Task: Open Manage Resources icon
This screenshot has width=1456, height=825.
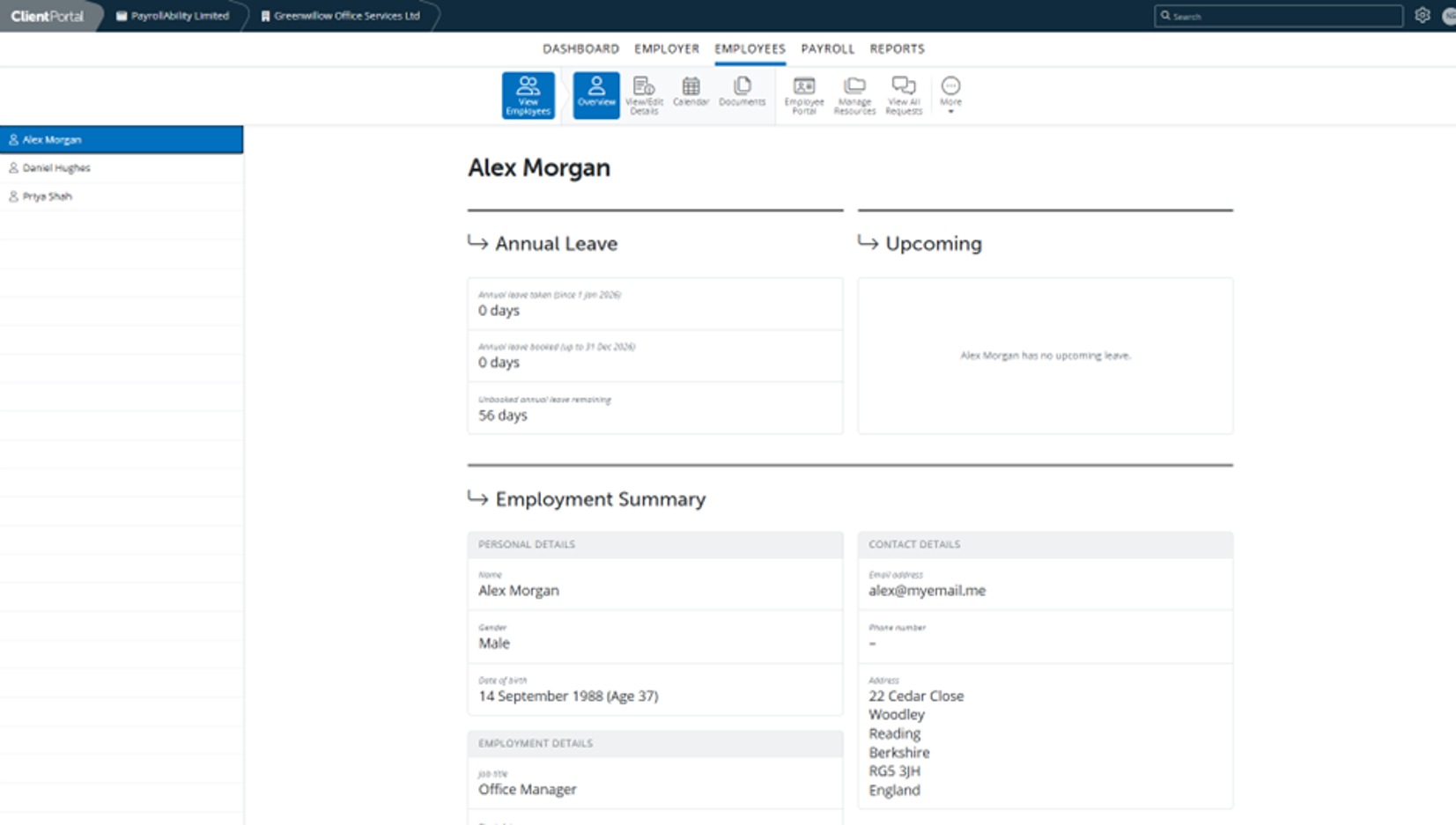Action: pyautogui.click(x=854, y=95)
